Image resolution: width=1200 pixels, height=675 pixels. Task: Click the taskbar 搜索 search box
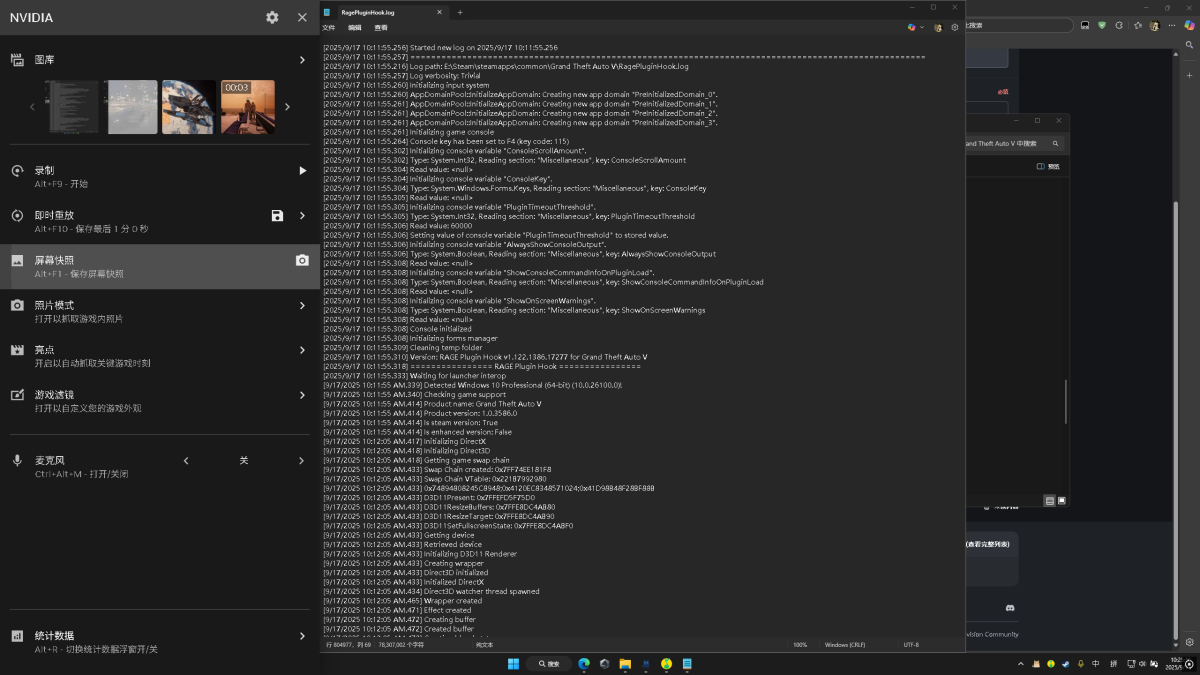[550, 664]
